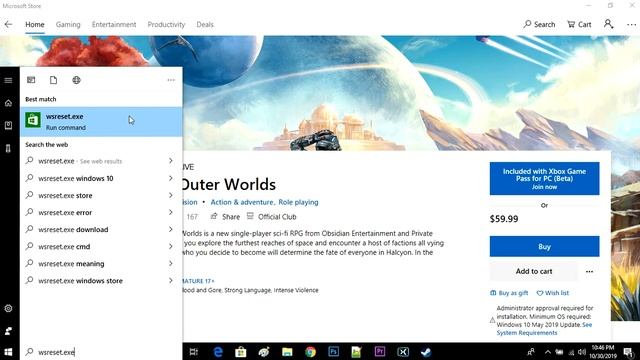Screen dimensions: 640x360
Task: Open the Action Center notifications icon
Action: [x=628, y=352]
